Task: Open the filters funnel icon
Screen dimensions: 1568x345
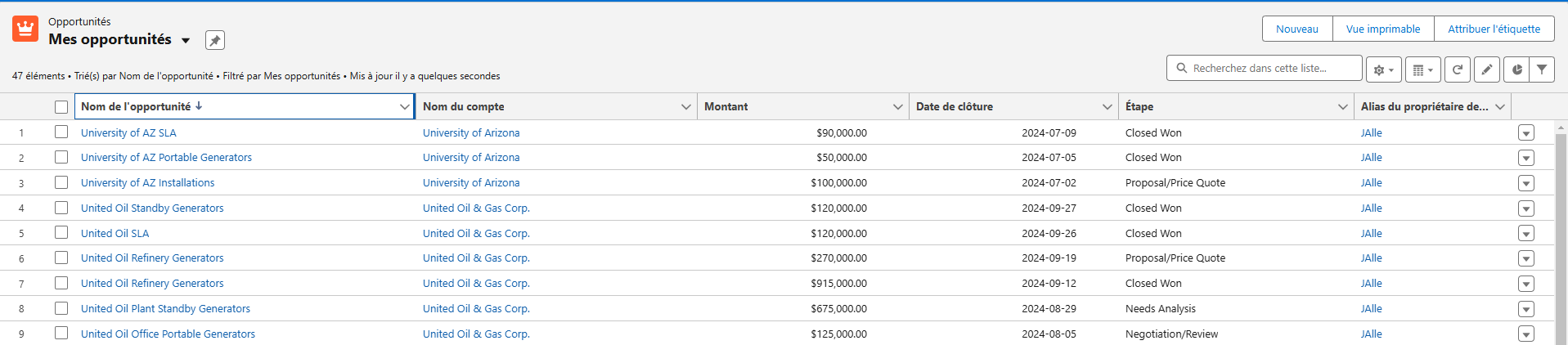Action: 1542,69
